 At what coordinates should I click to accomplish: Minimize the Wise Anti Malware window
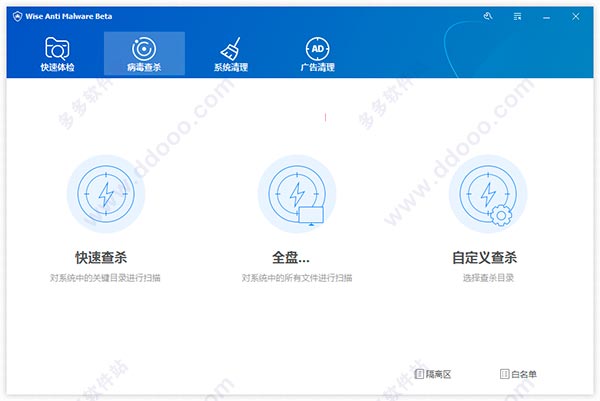coord(546,18)
